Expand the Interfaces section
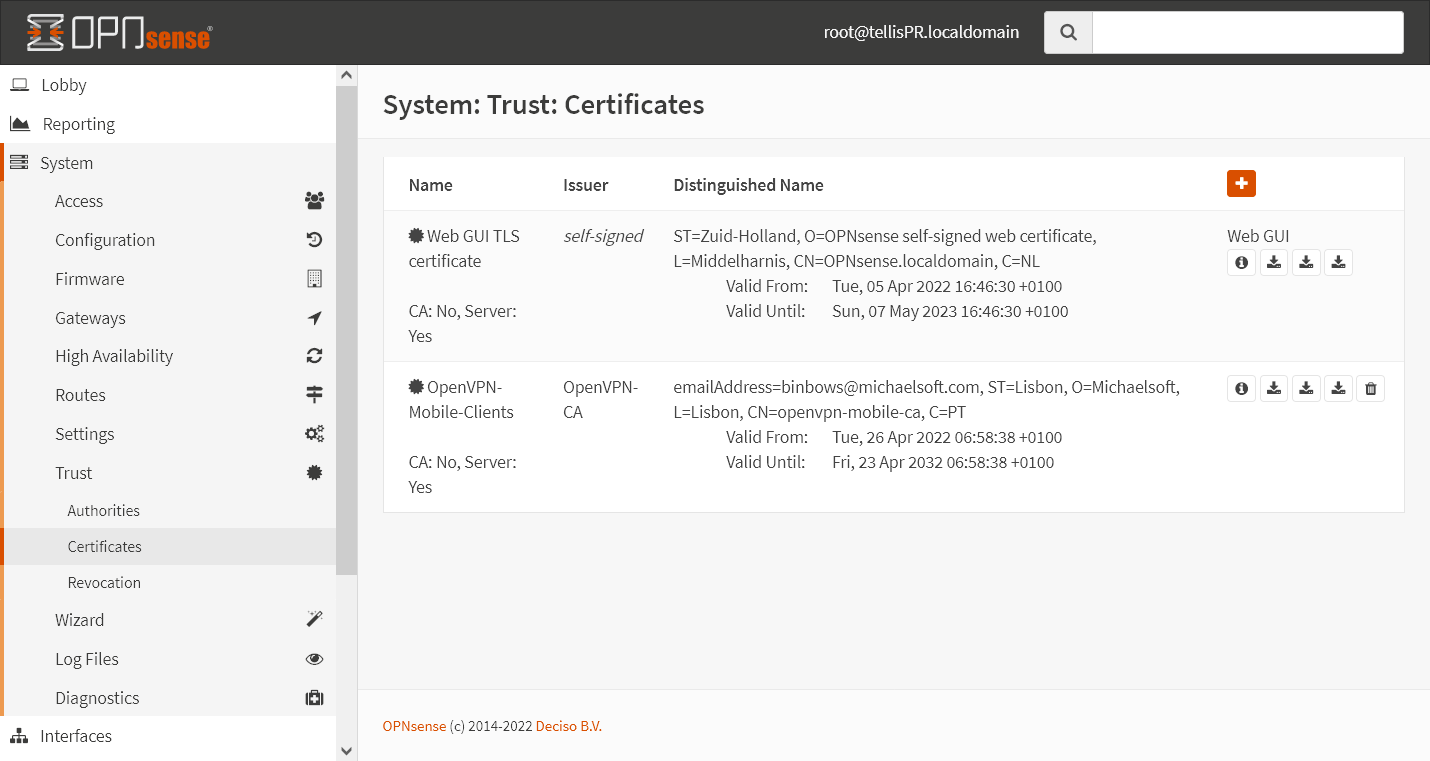 [x=75, y=736]
